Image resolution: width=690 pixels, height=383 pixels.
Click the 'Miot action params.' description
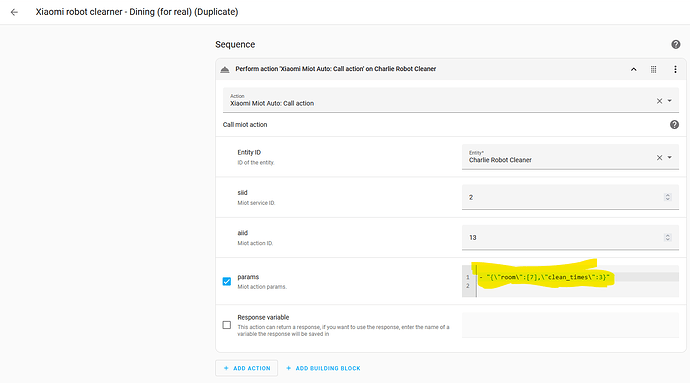click(262, 287)
